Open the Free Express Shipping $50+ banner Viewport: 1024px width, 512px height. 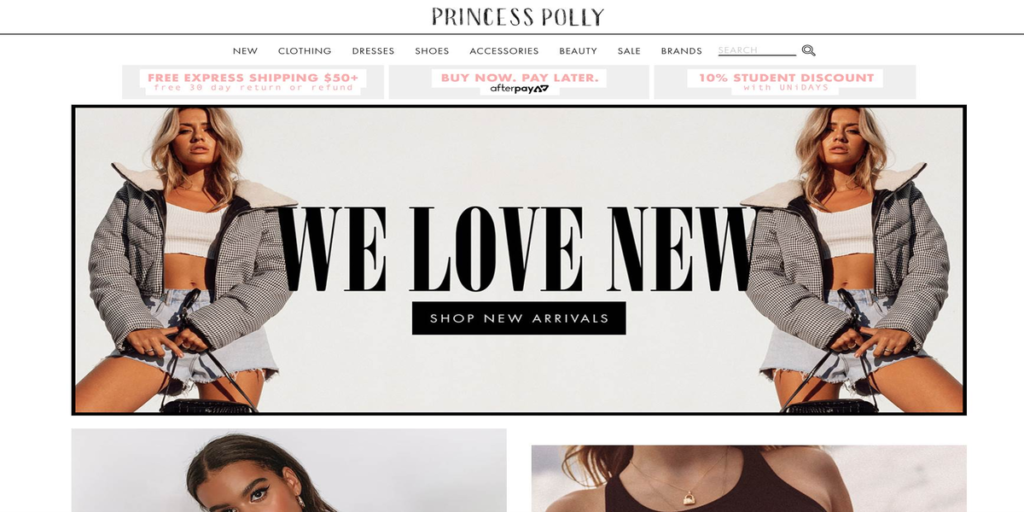point(253,82)
